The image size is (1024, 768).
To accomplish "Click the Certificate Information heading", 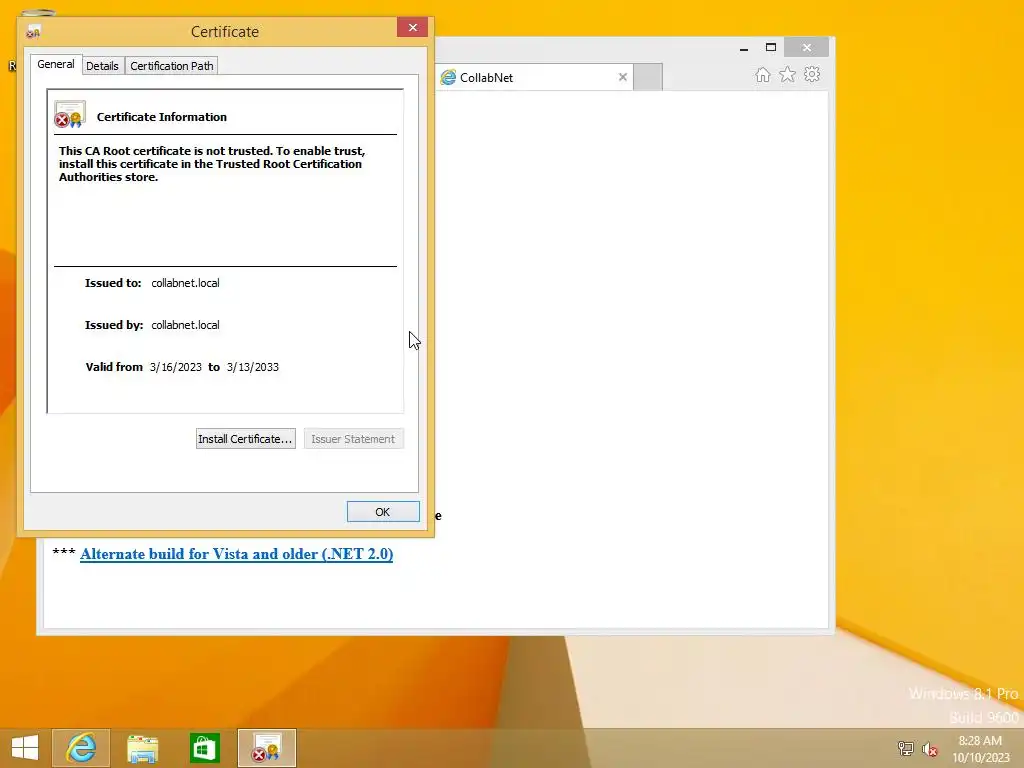I will pos(162,117).
